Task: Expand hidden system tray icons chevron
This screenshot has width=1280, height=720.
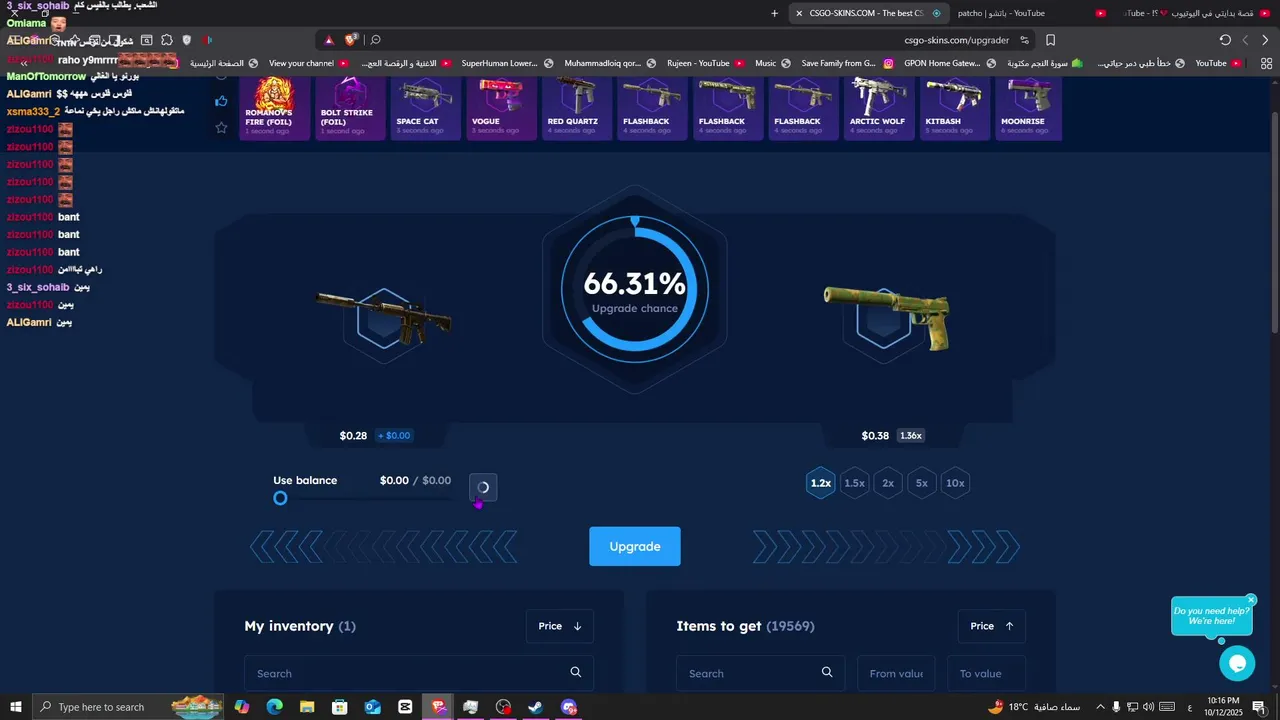Action: (x=1100, y=707)
